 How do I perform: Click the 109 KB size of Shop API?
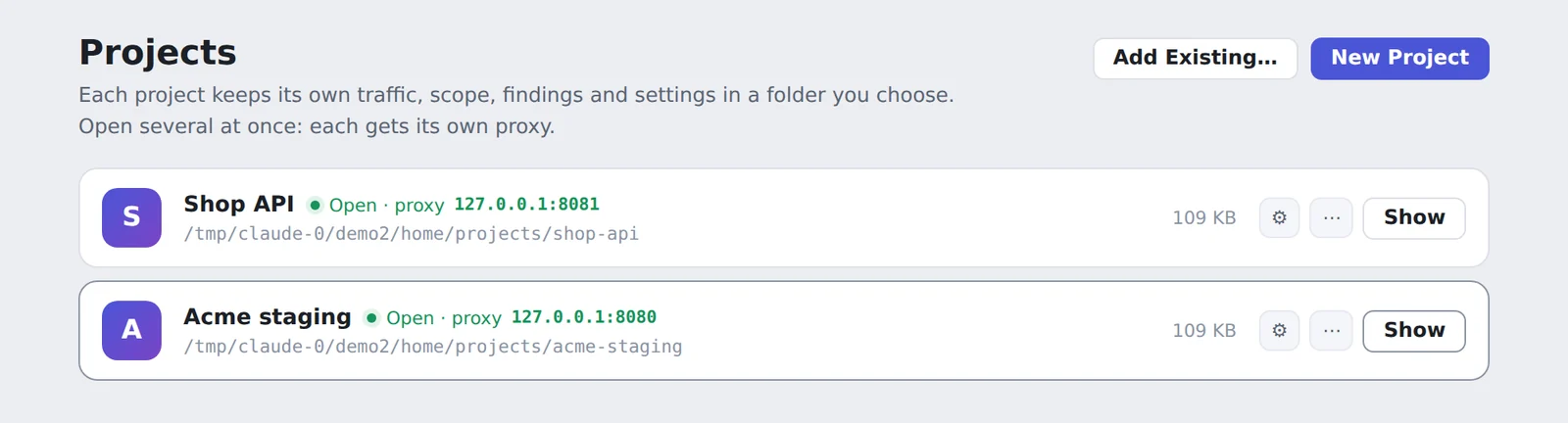[1204, 217]
